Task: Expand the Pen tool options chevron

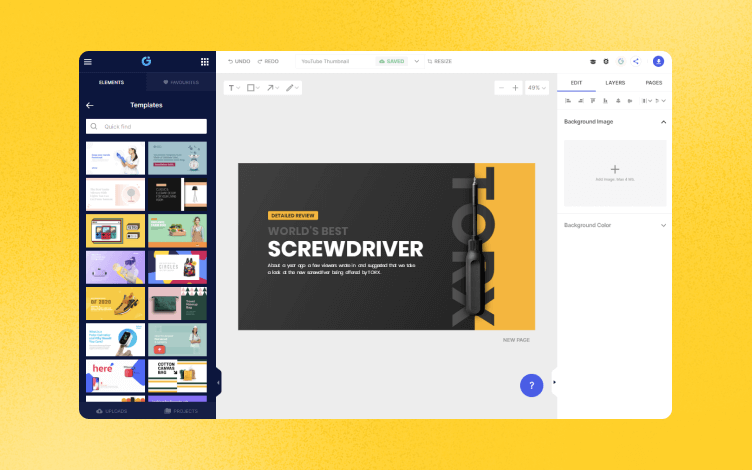Action: click(297, 88)
